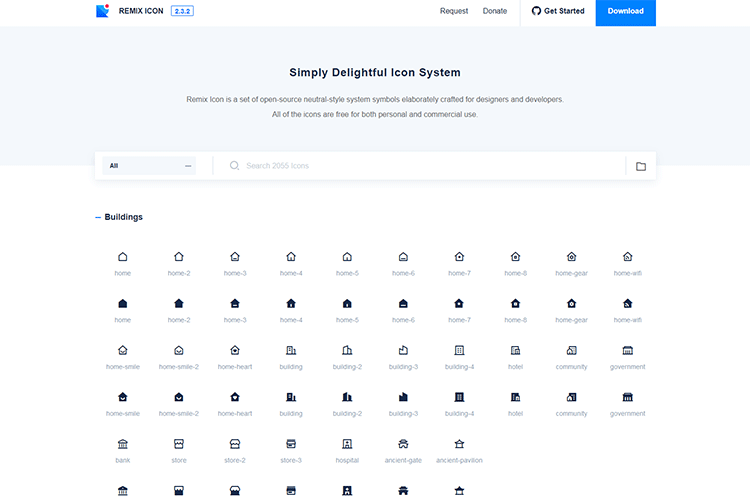The height and width of the screenshot is (500, 750).
Task: Click the outlined home-gear icon
Action: (571, 257)
